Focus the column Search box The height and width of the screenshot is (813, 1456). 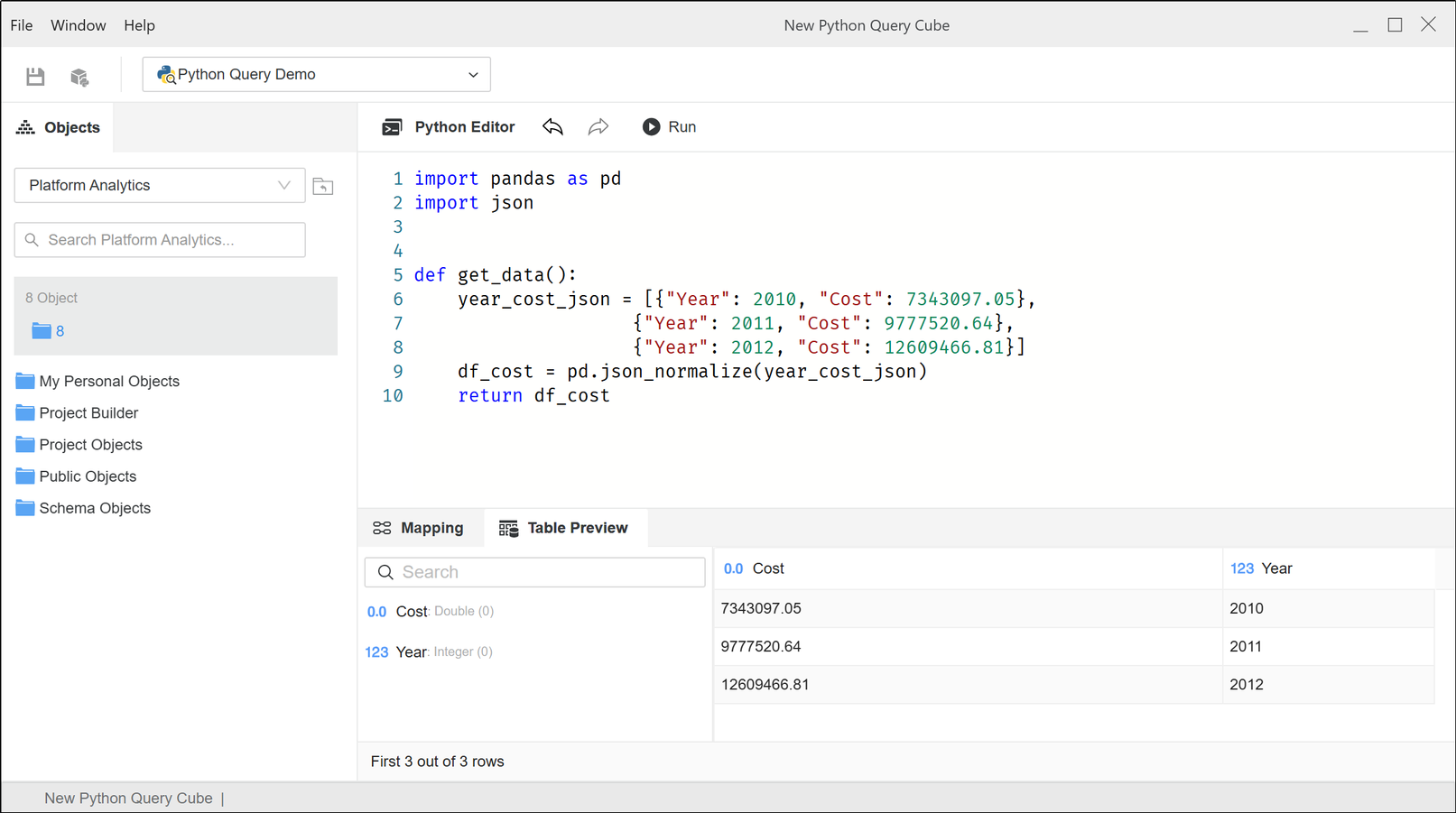click(534, 572)
